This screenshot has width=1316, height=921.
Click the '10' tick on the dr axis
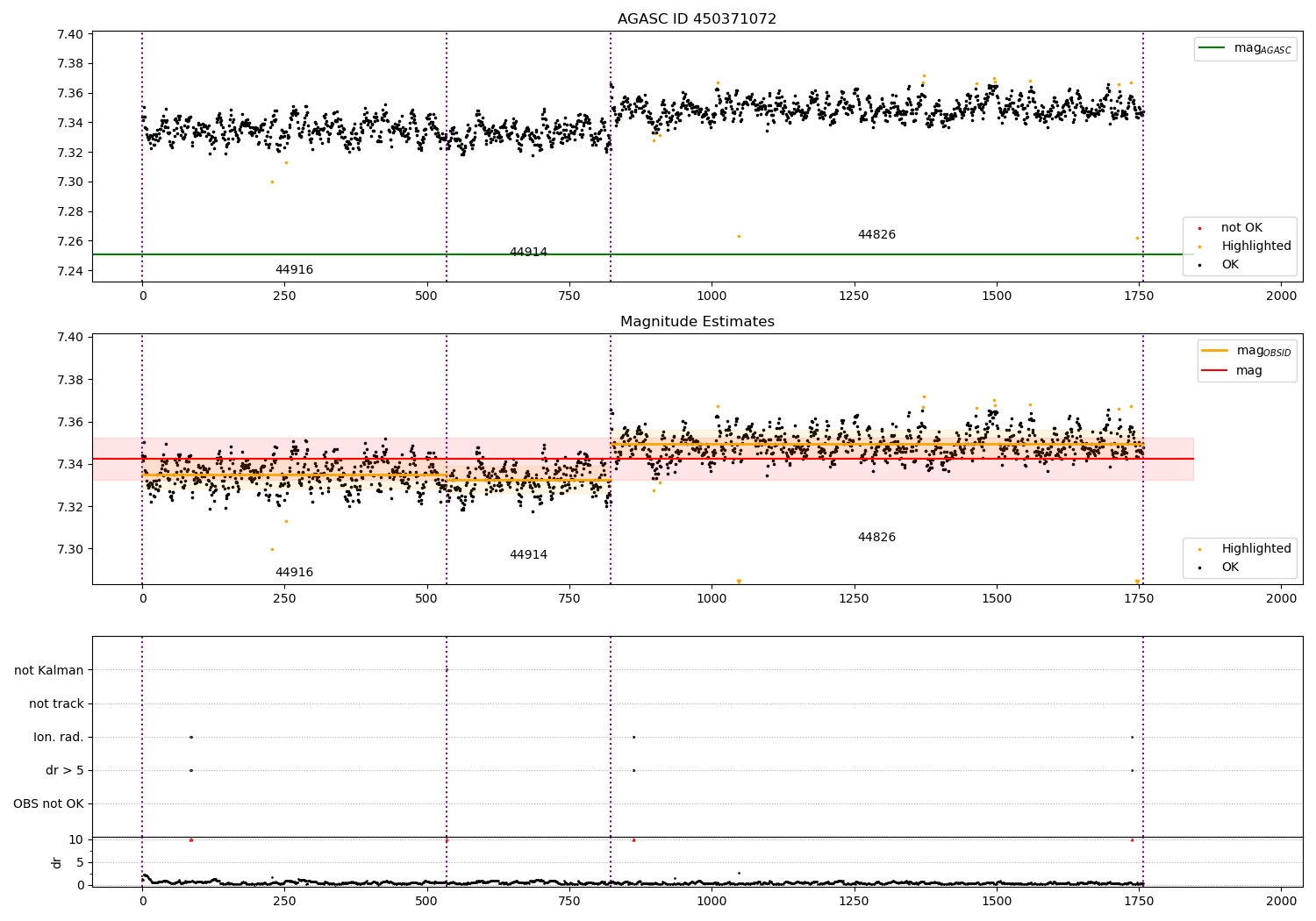[76, 839]
